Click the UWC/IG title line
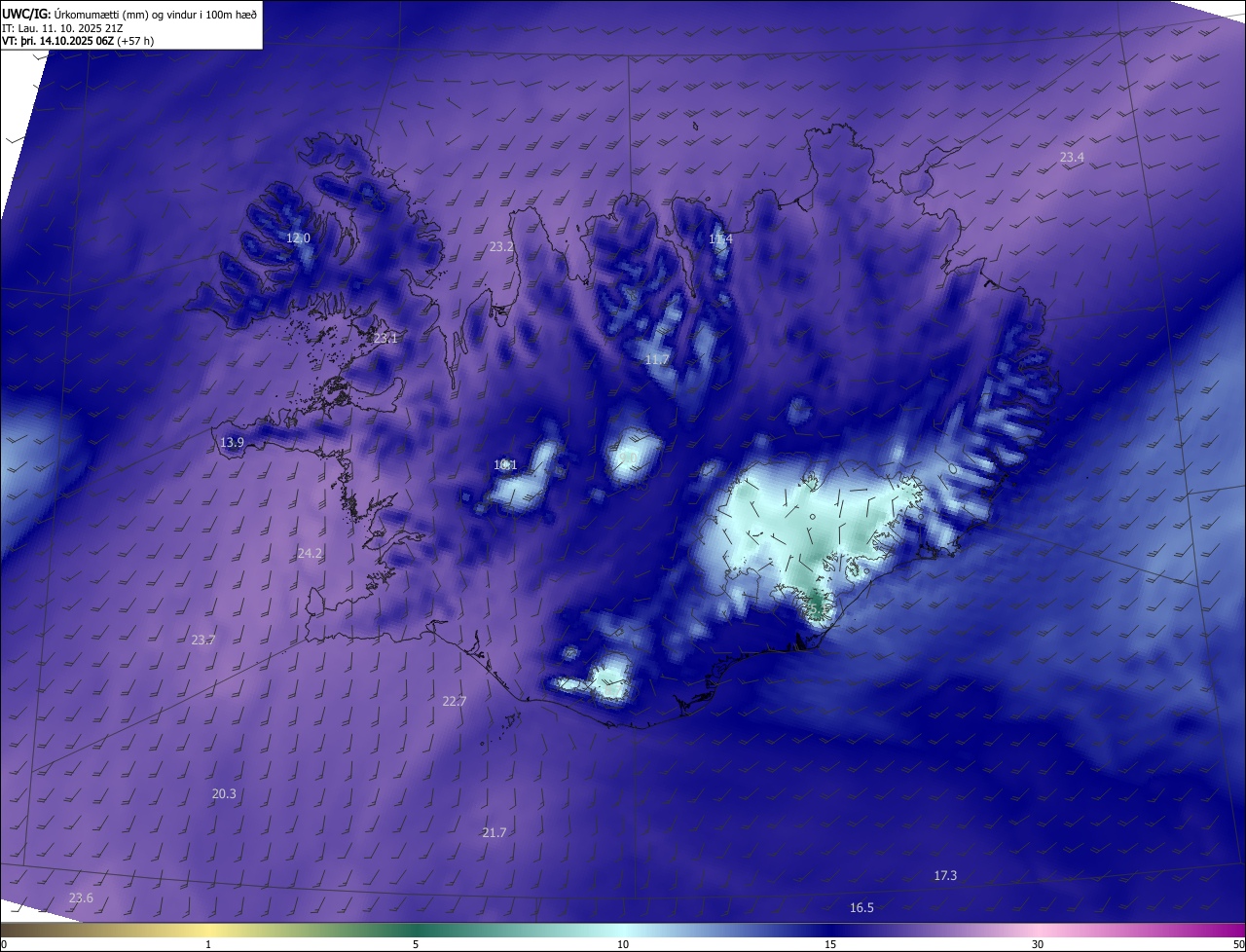The width and height of the screenshot is (1246, 952). tap(129, 15)
